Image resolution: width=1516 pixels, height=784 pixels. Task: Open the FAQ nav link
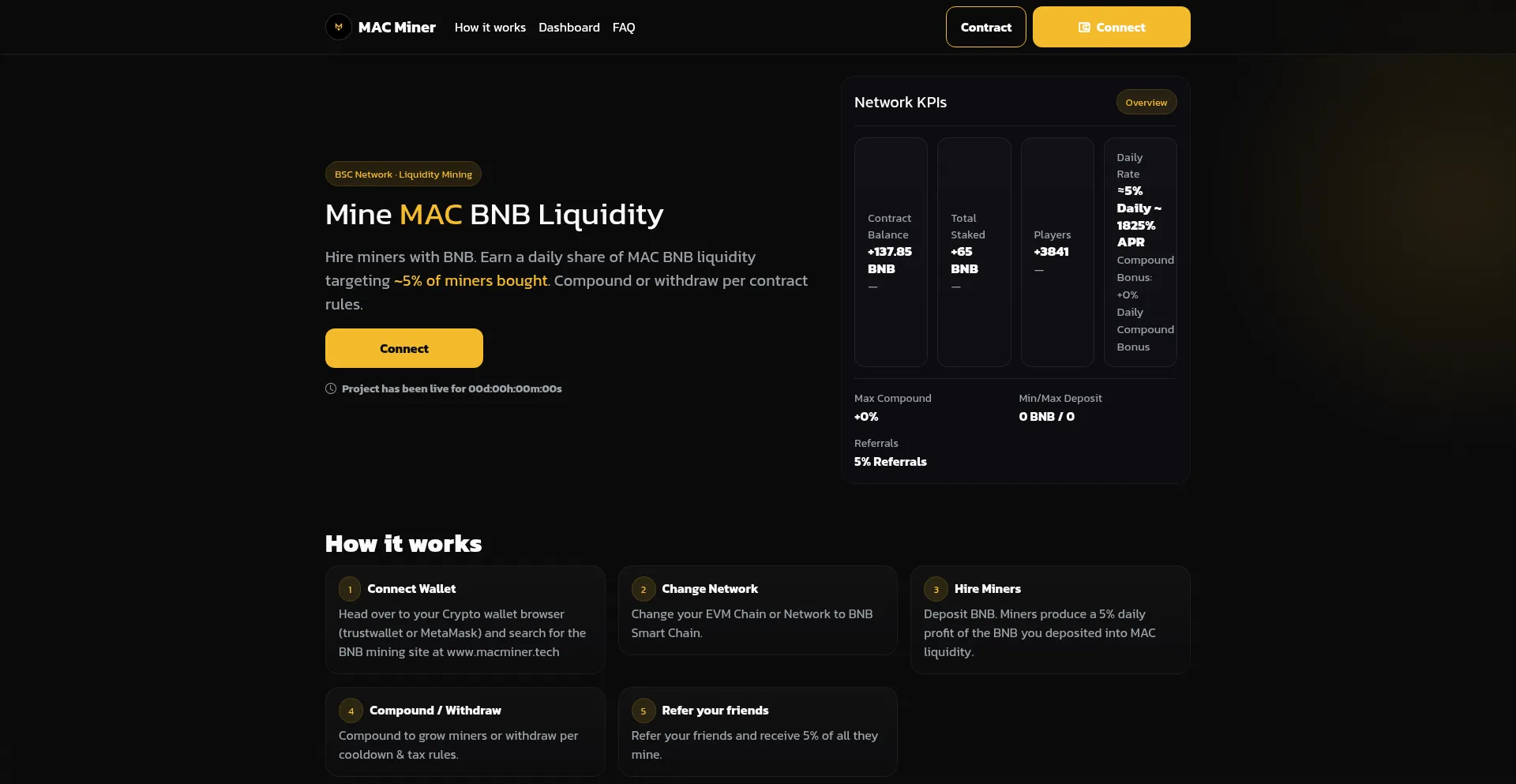tap(623, 27)
